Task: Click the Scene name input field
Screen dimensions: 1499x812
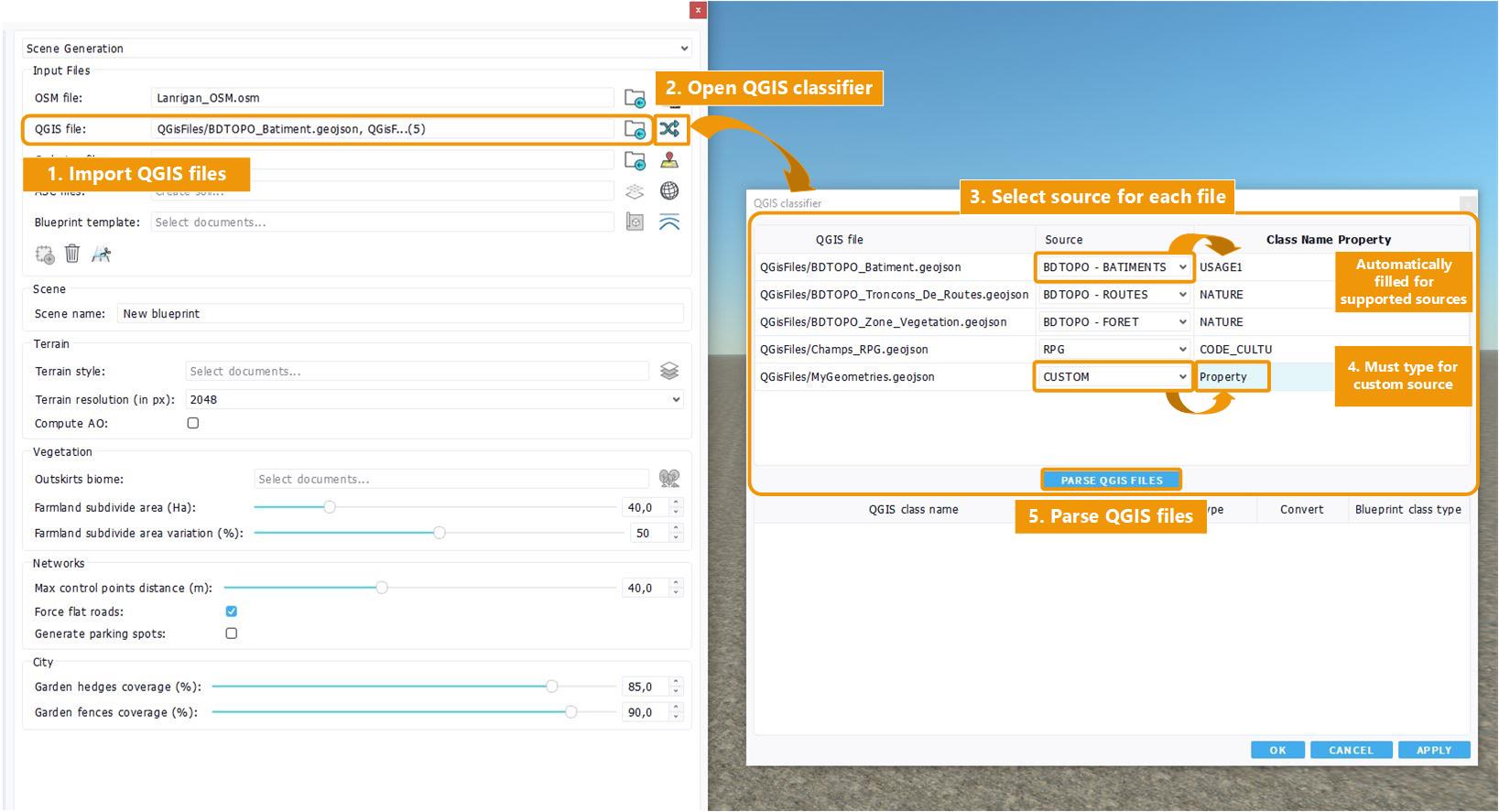Action: pos(400,314)
